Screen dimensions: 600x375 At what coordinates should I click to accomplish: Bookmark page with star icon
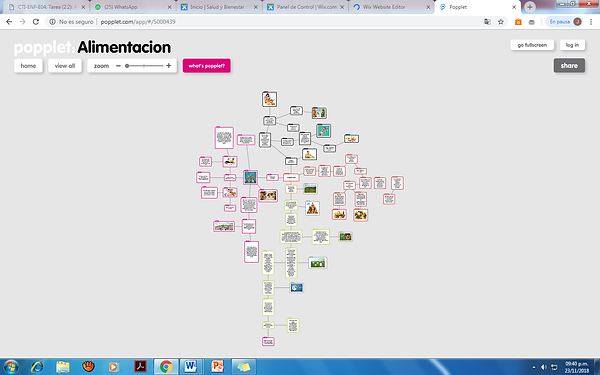click(x=501, y=22)
